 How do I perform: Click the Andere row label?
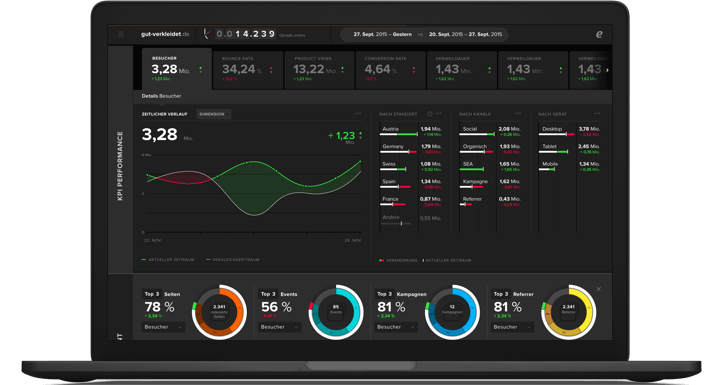coord(391,217)
